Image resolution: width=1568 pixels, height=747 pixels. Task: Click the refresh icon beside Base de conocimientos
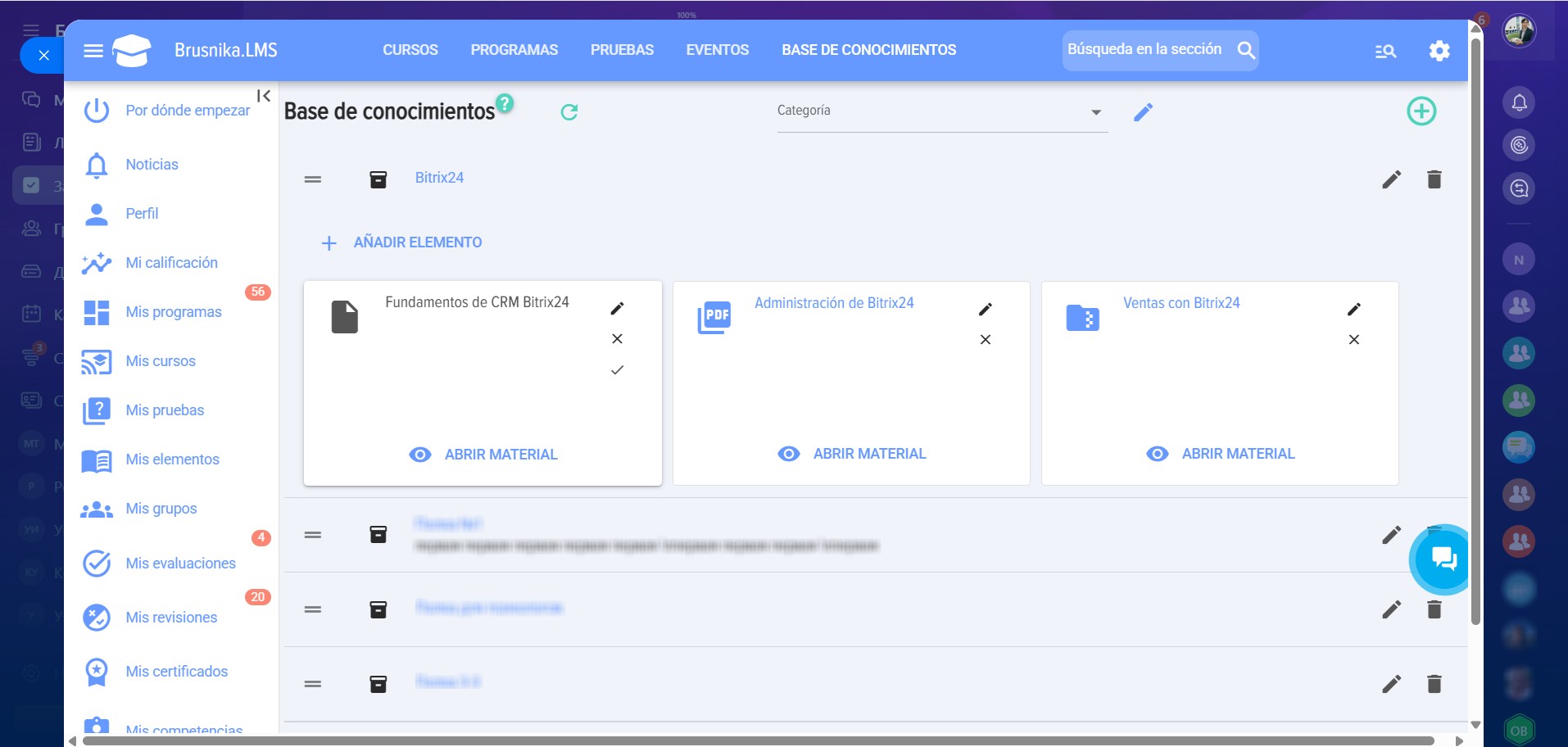pos(569,112)
